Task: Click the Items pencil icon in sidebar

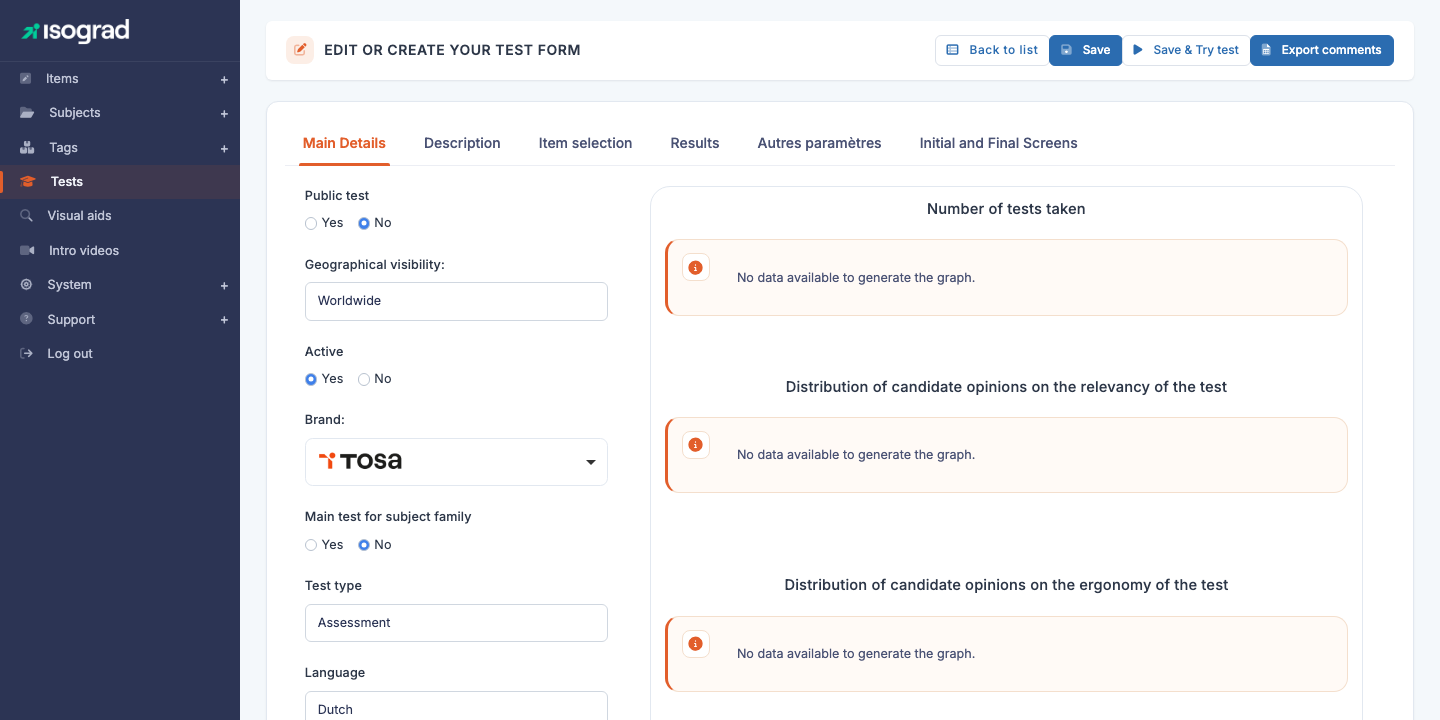Action: pos(26,78)
